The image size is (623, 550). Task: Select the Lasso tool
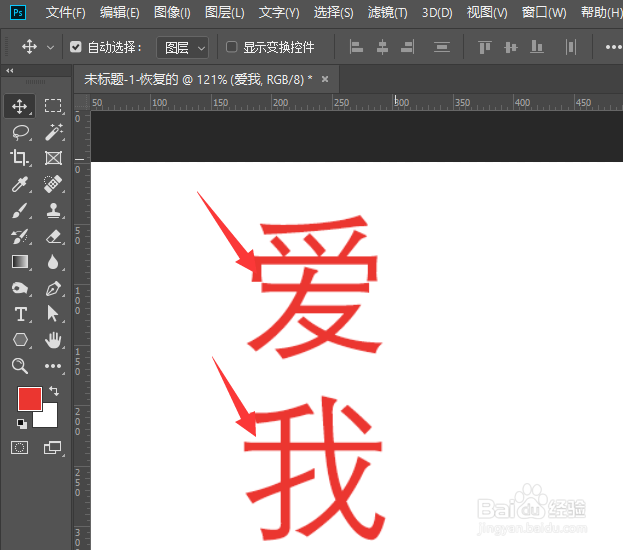(20, 132)
